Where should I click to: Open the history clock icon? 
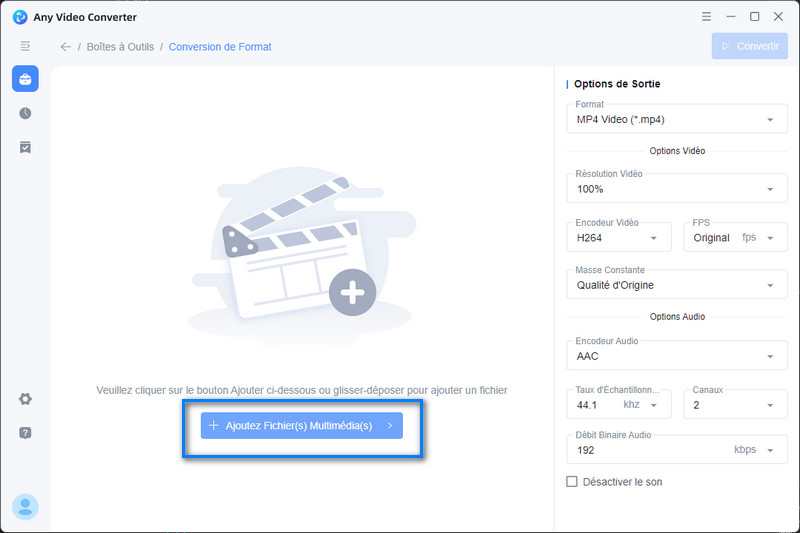pos(25,113)
